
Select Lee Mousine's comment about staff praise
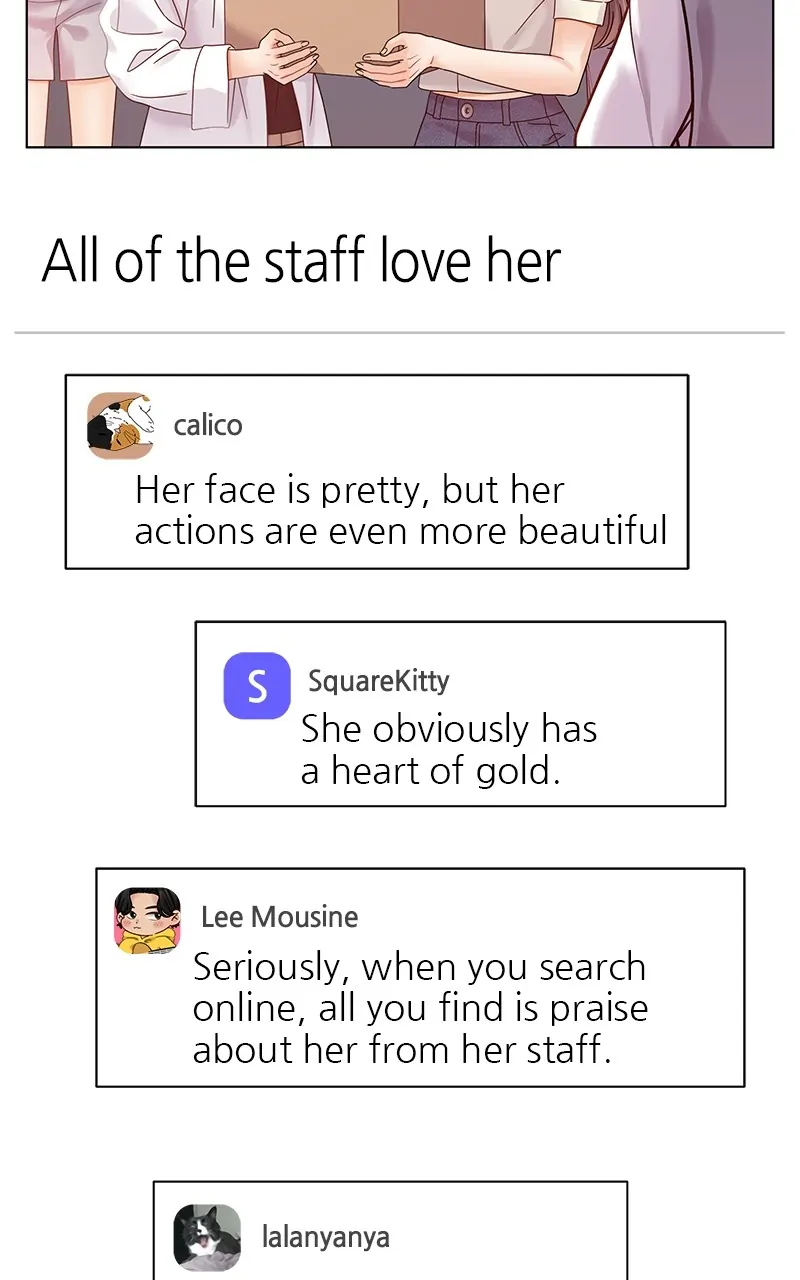point(420,1008)
